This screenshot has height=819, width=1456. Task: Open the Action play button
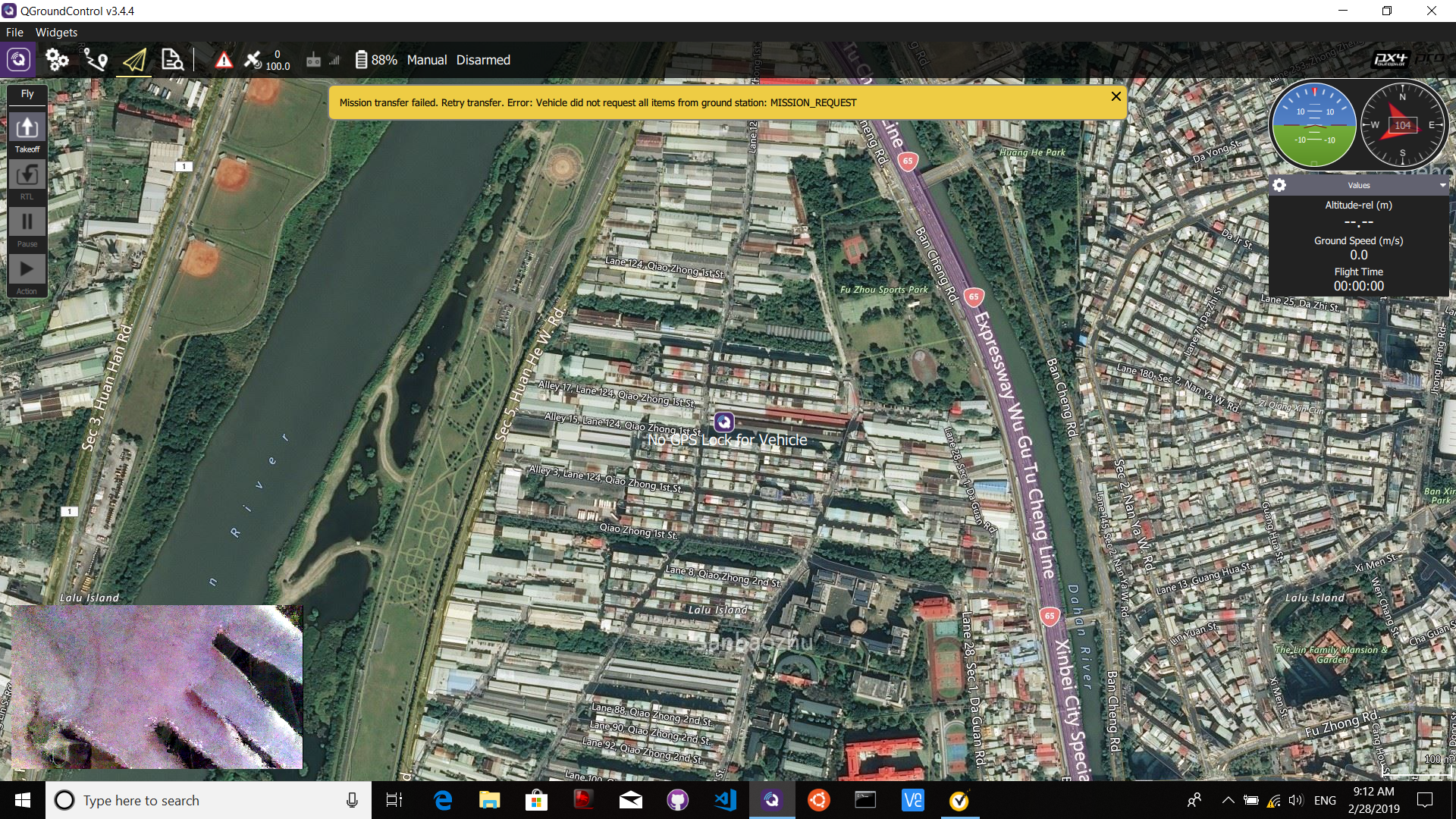(27, 269)
